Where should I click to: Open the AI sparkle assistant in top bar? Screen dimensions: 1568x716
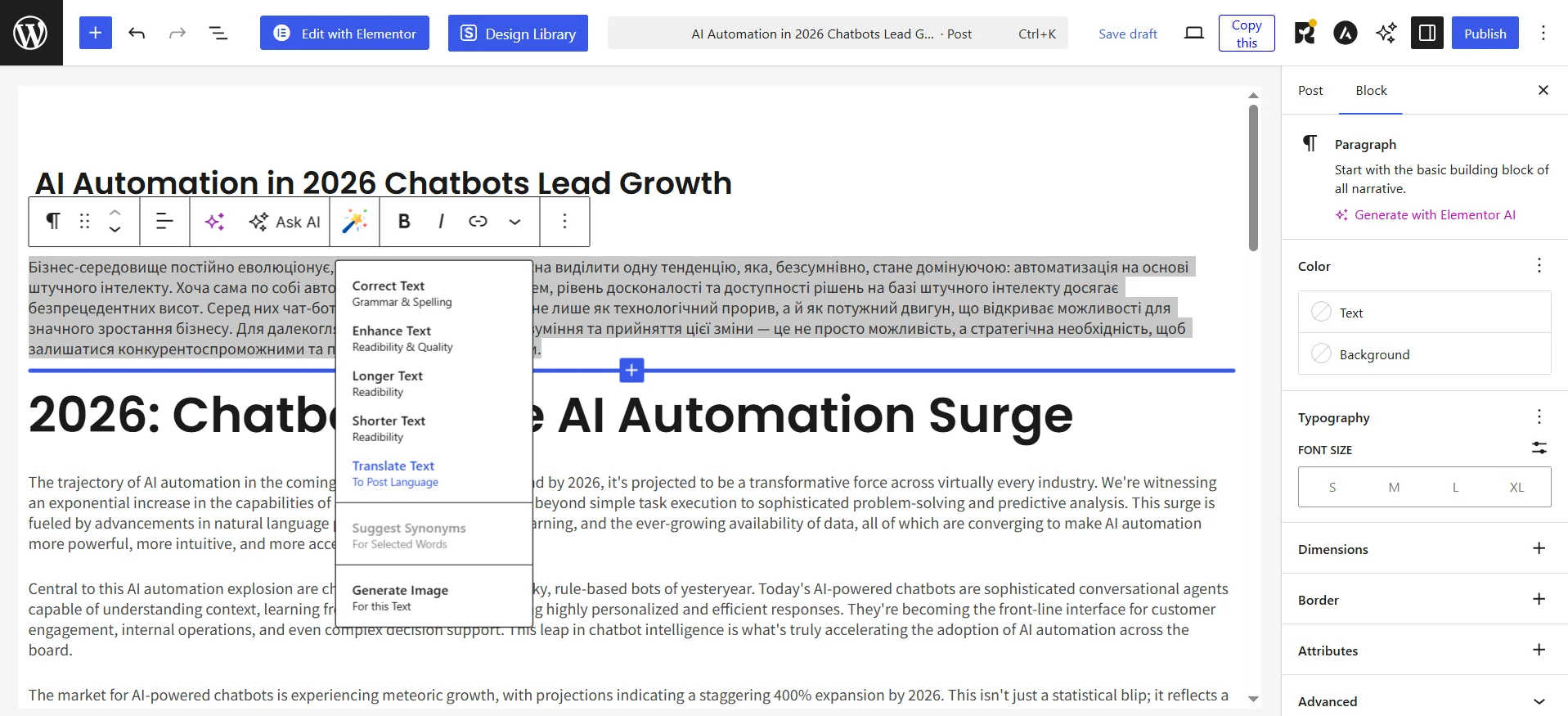[1386, 33]
